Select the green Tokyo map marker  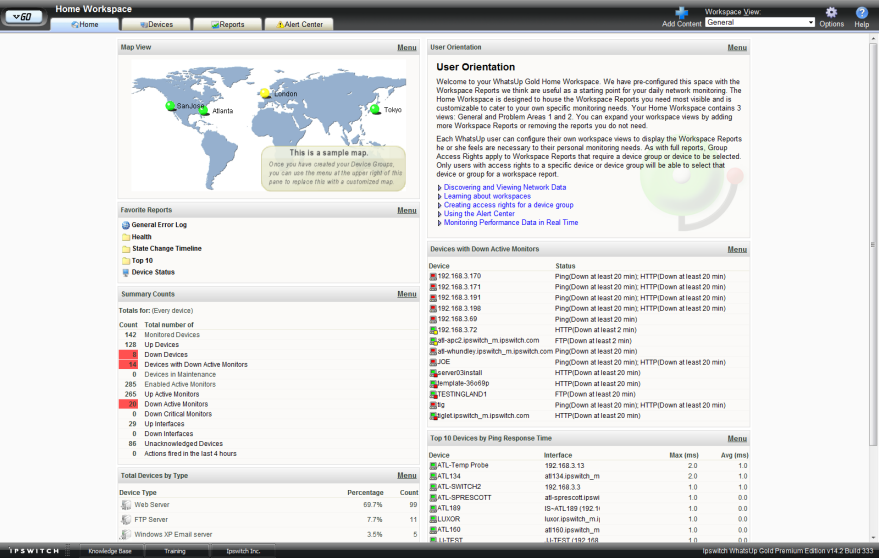pyautogui.click(x=375, y=109)
